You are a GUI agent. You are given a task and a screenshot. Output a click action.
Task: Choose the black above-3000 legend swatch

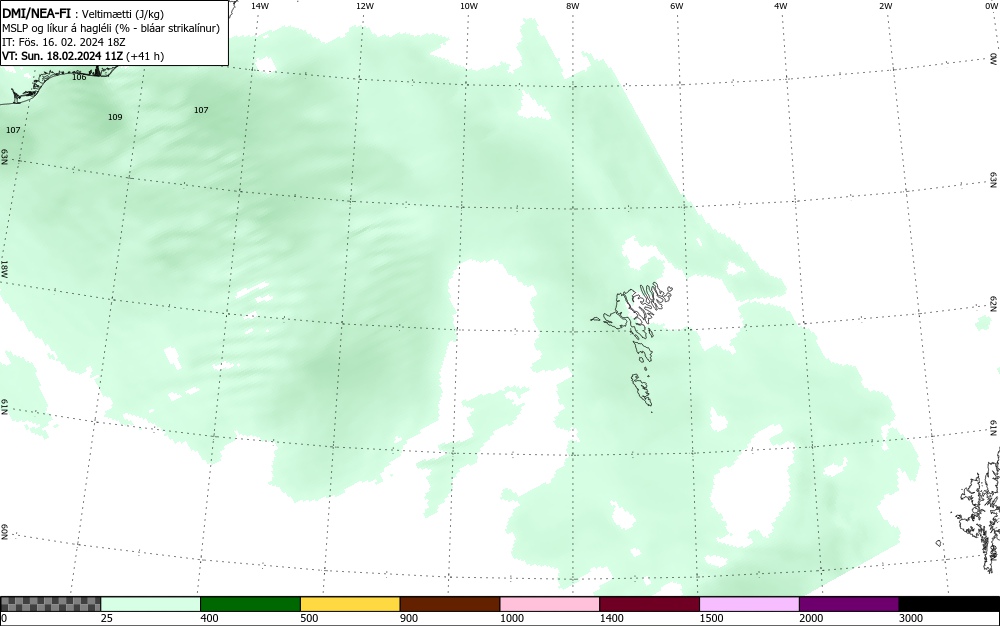949,604
